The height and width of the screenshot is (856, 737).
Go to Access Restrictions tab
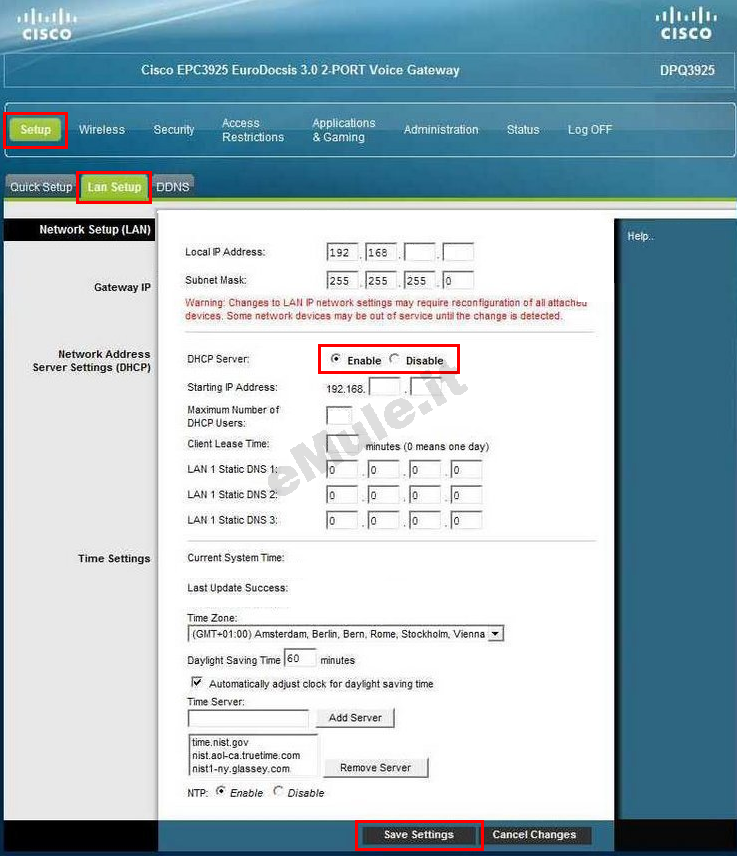[x=253, y=130]
